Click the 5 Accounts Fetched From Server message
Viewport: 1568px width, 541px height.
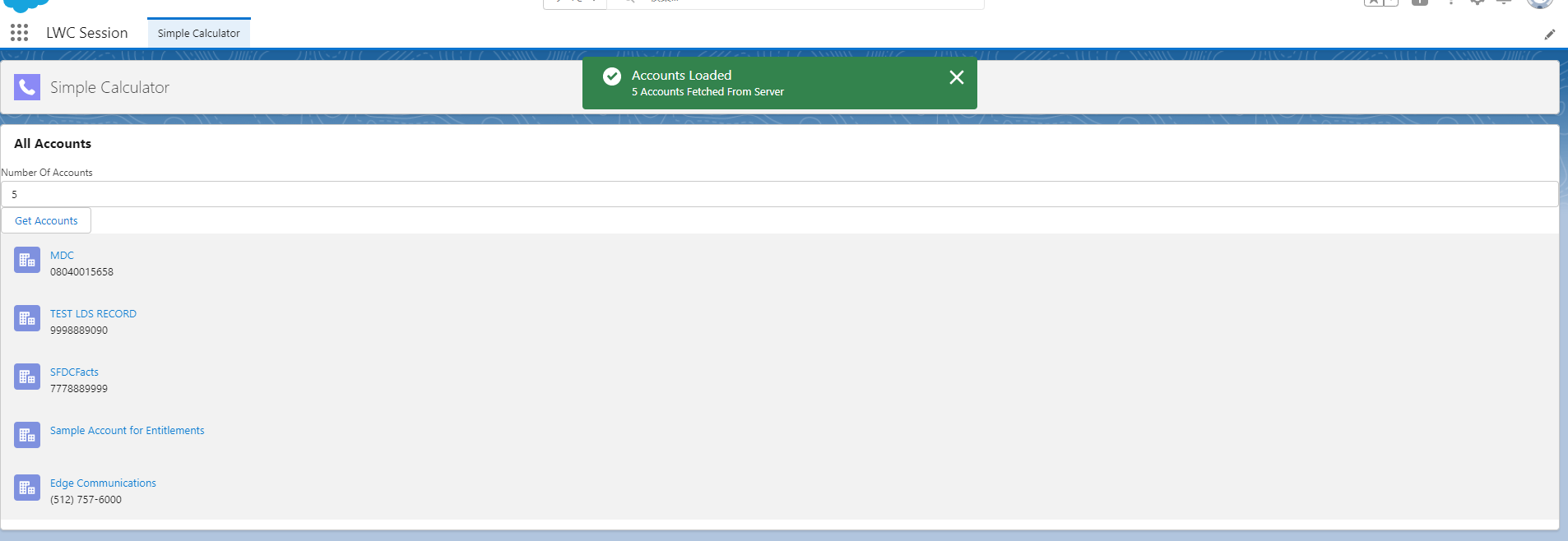point(707,92)
